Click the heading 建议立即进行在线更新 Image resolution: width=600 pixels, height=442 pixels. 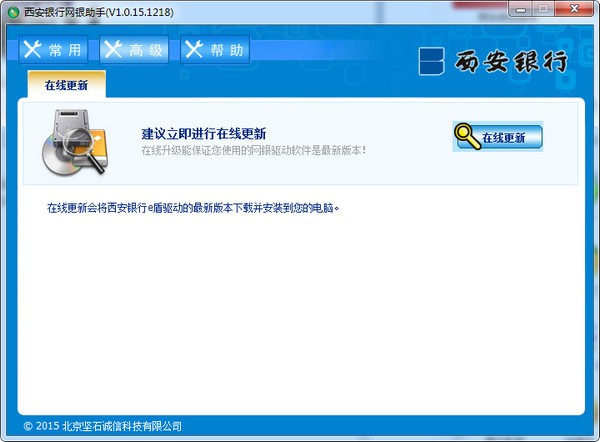tap(204, 134)
